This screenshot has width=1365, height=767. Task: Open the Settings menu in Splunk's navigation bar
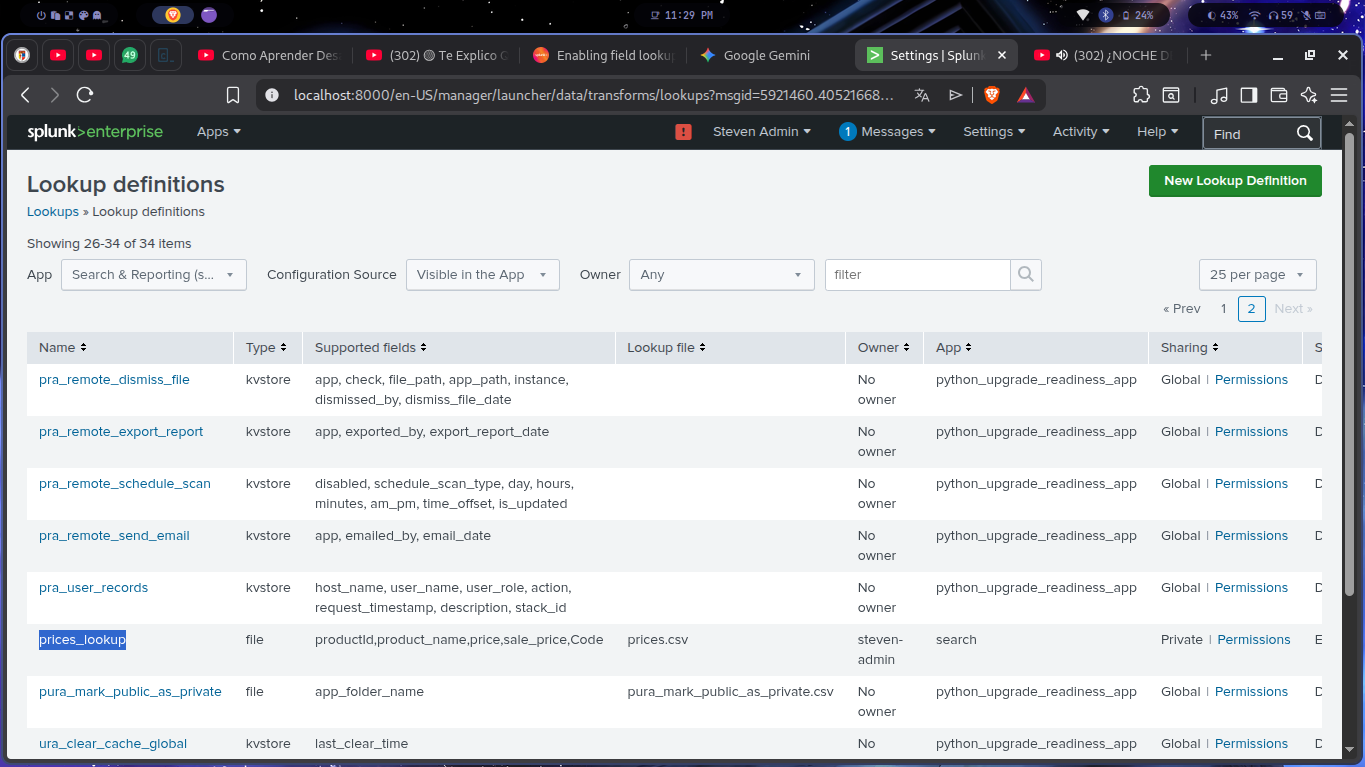click(x=993, y=131)
